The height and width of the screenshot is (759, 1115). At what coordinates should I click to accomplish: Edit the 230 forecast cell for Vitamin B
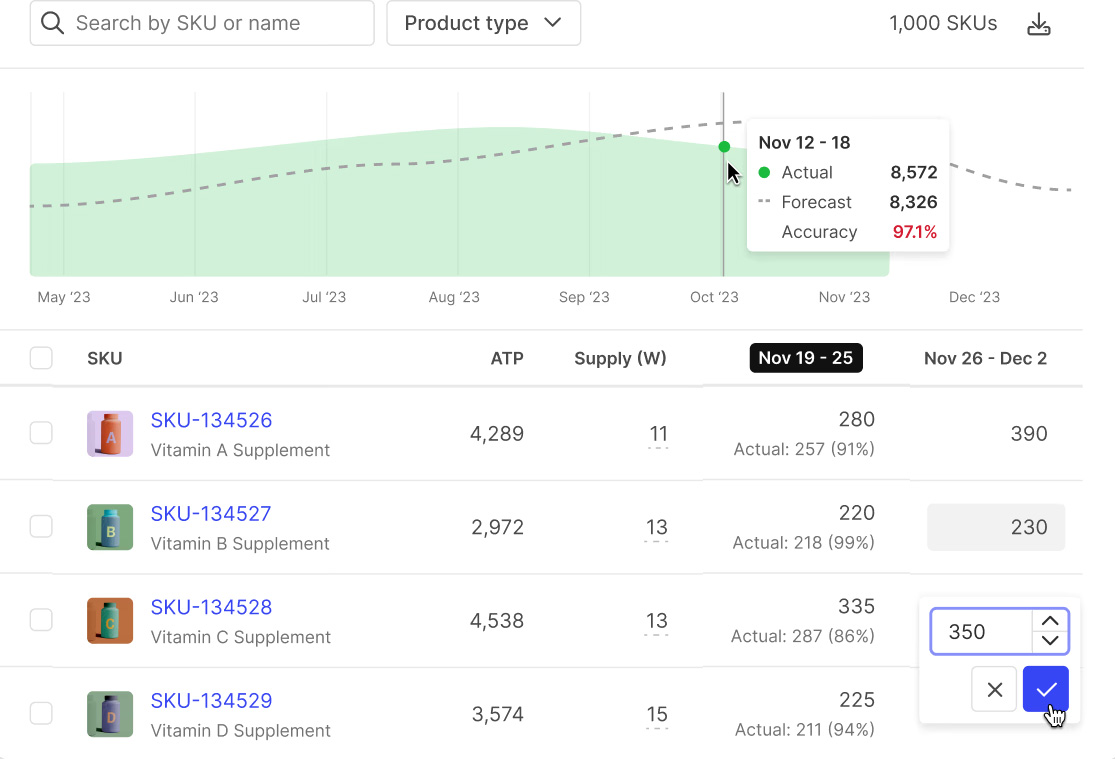996,527
